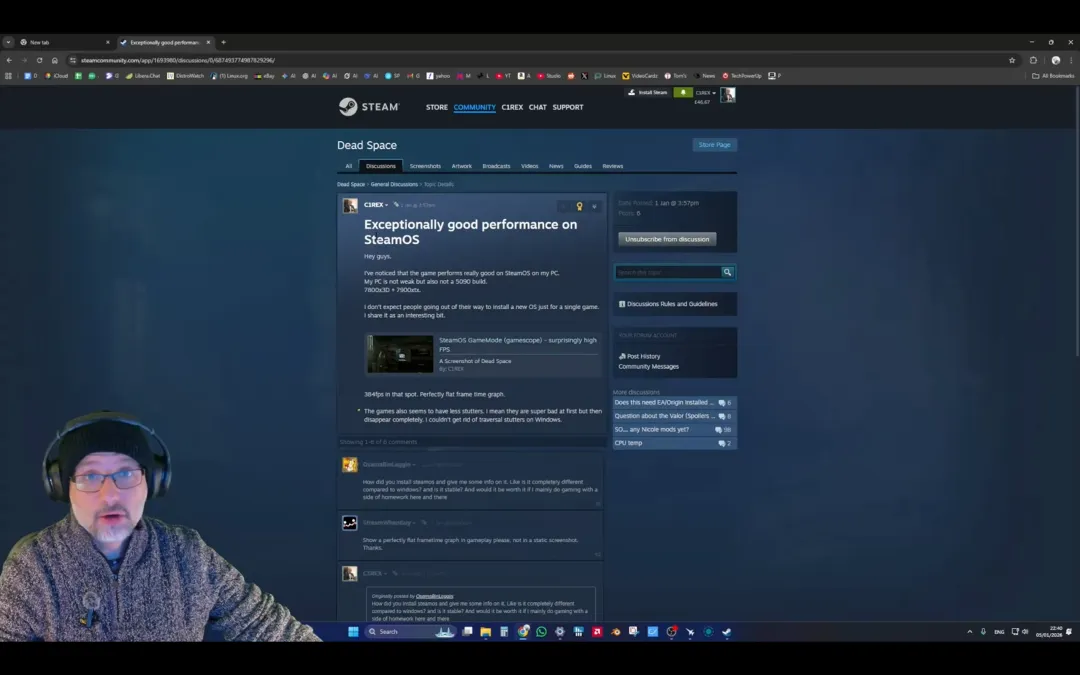Switch to the Screenshots tab
Screen dimensions: 1080x675
(x=425, y=166)
